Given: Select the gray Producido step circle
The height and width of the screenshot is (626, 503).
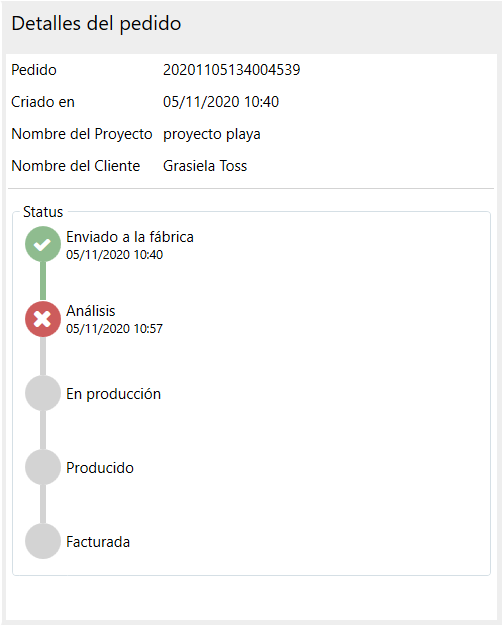Looking at the screenshot, I should click(43, 467).
